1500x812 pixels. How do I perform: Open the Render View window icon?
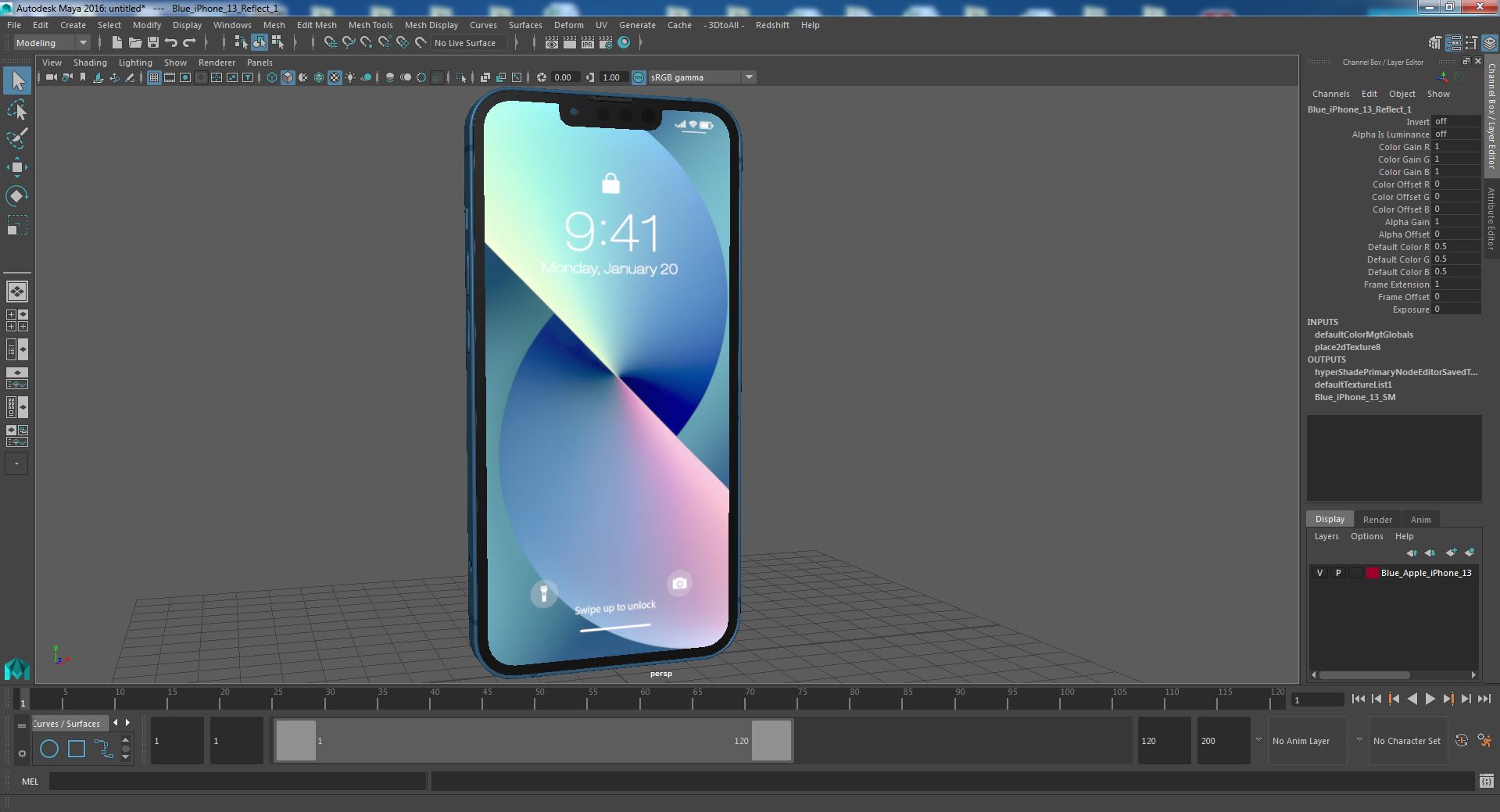click(x=552, y=43)
